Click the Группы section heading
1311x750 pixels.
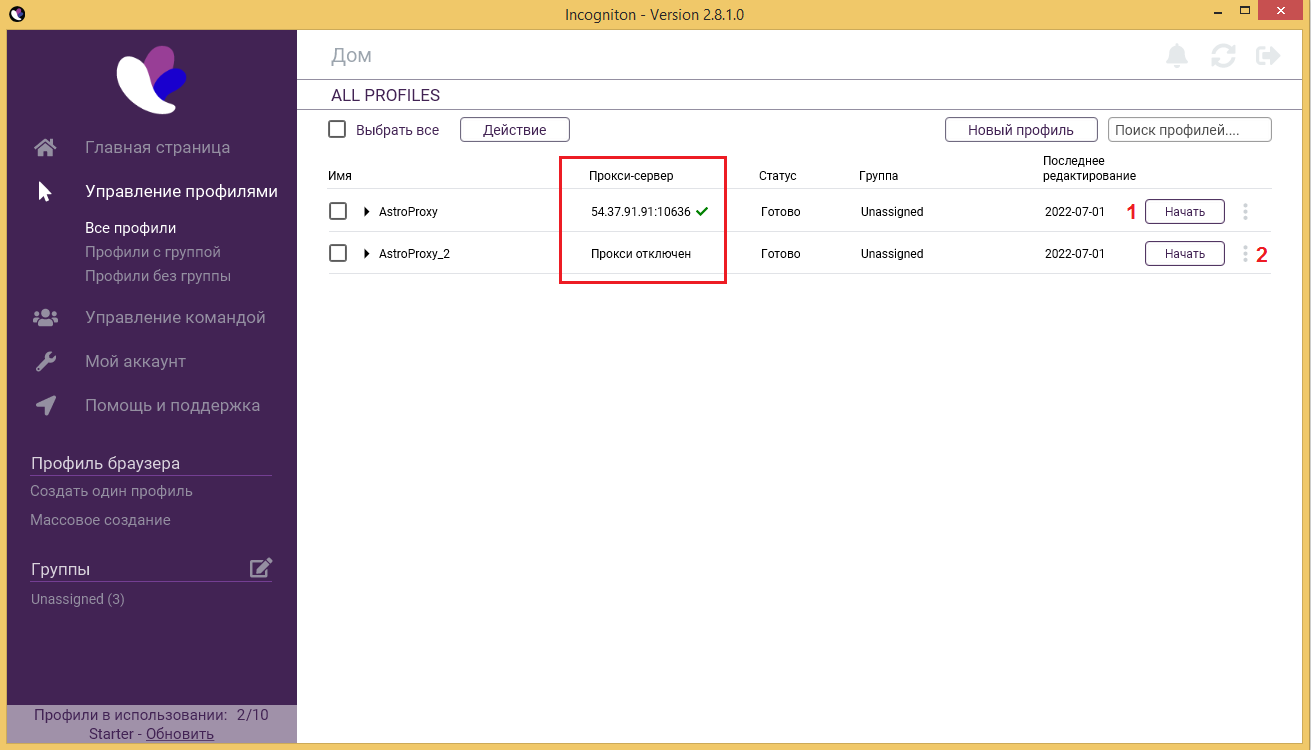tap(61, 569)
